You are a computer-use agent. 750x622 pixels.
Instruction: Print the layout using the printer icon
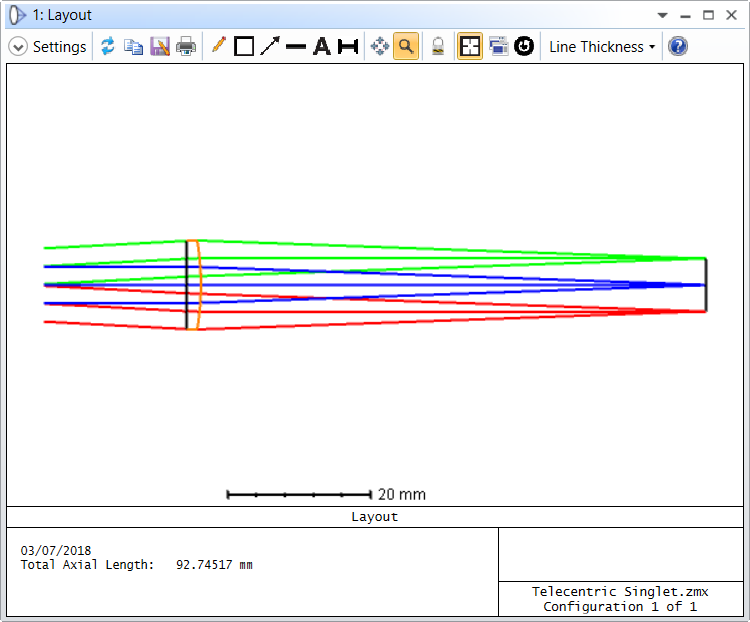pos(186,46)
